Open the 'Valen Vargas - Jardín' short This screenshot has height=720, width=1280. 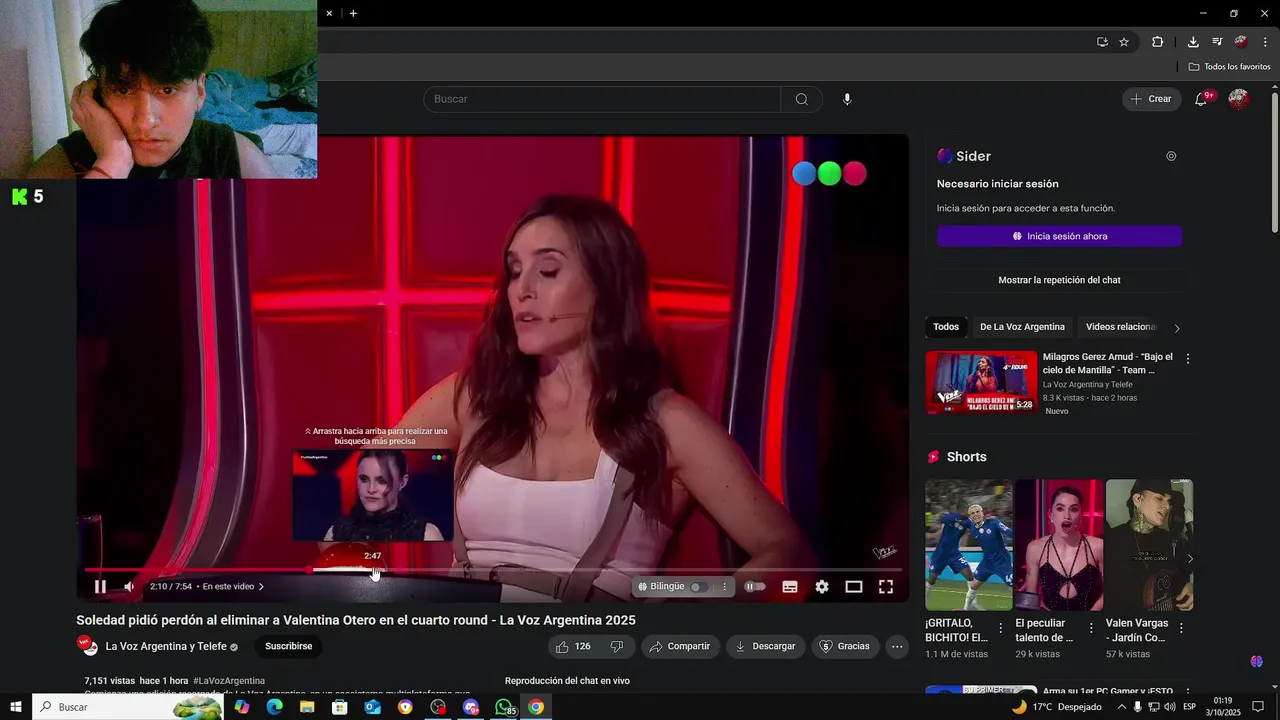click(x=1149, y=545)
